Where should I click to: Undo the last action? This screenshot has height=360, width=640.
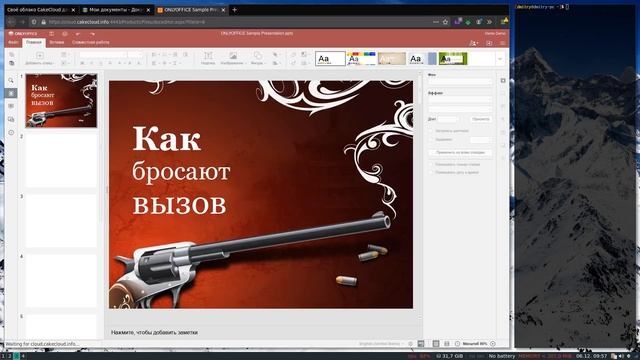(78, 33)
